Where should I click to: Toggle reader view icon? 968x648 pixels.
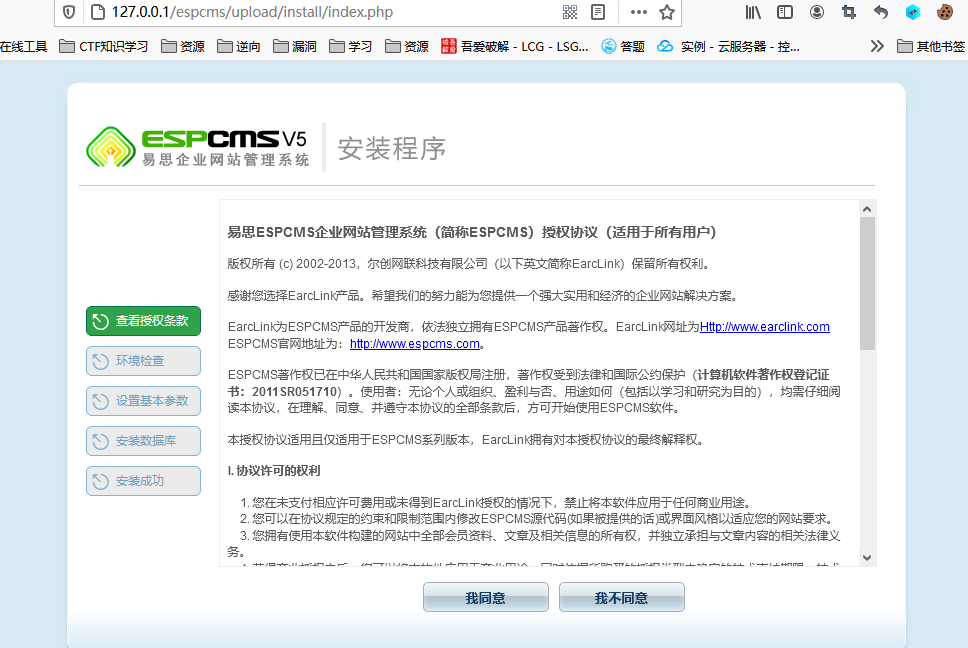coord(598,12)
